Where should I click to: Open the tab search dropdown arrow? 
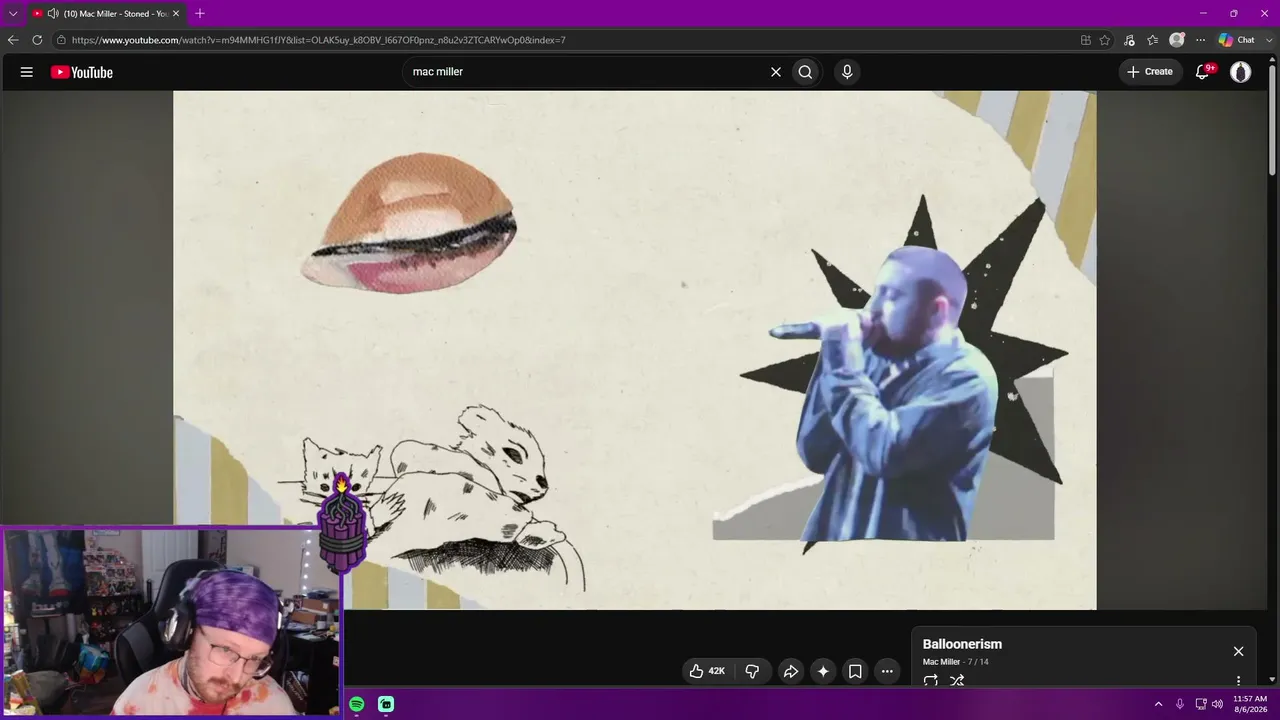(x=13, y=13)
